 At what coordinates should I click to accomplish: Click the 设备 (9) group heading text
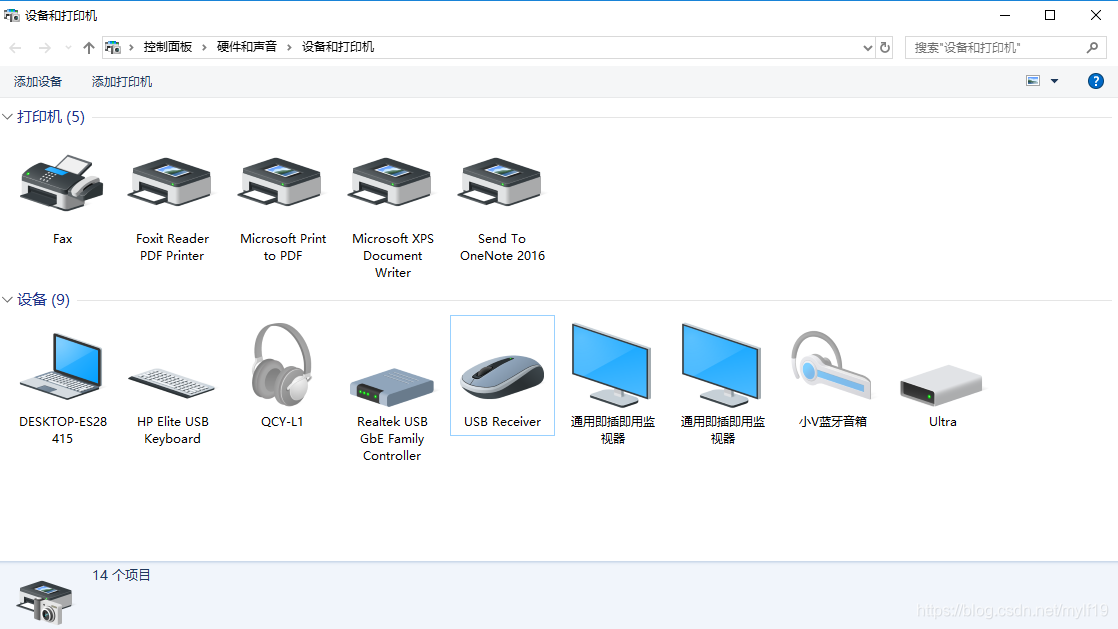(43, 300)
